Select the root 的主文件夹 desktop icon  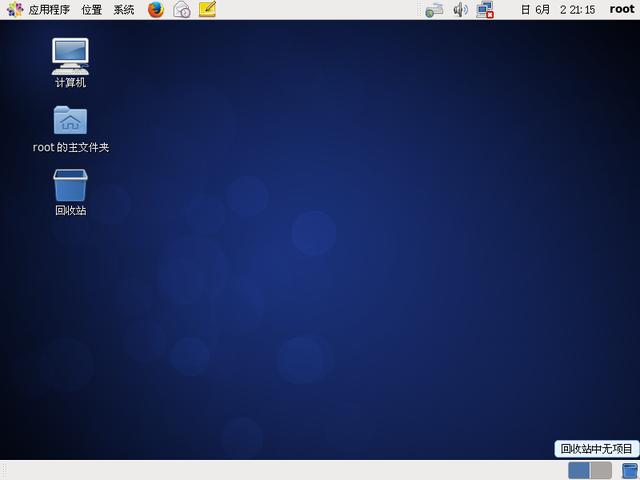click(71, 129)
